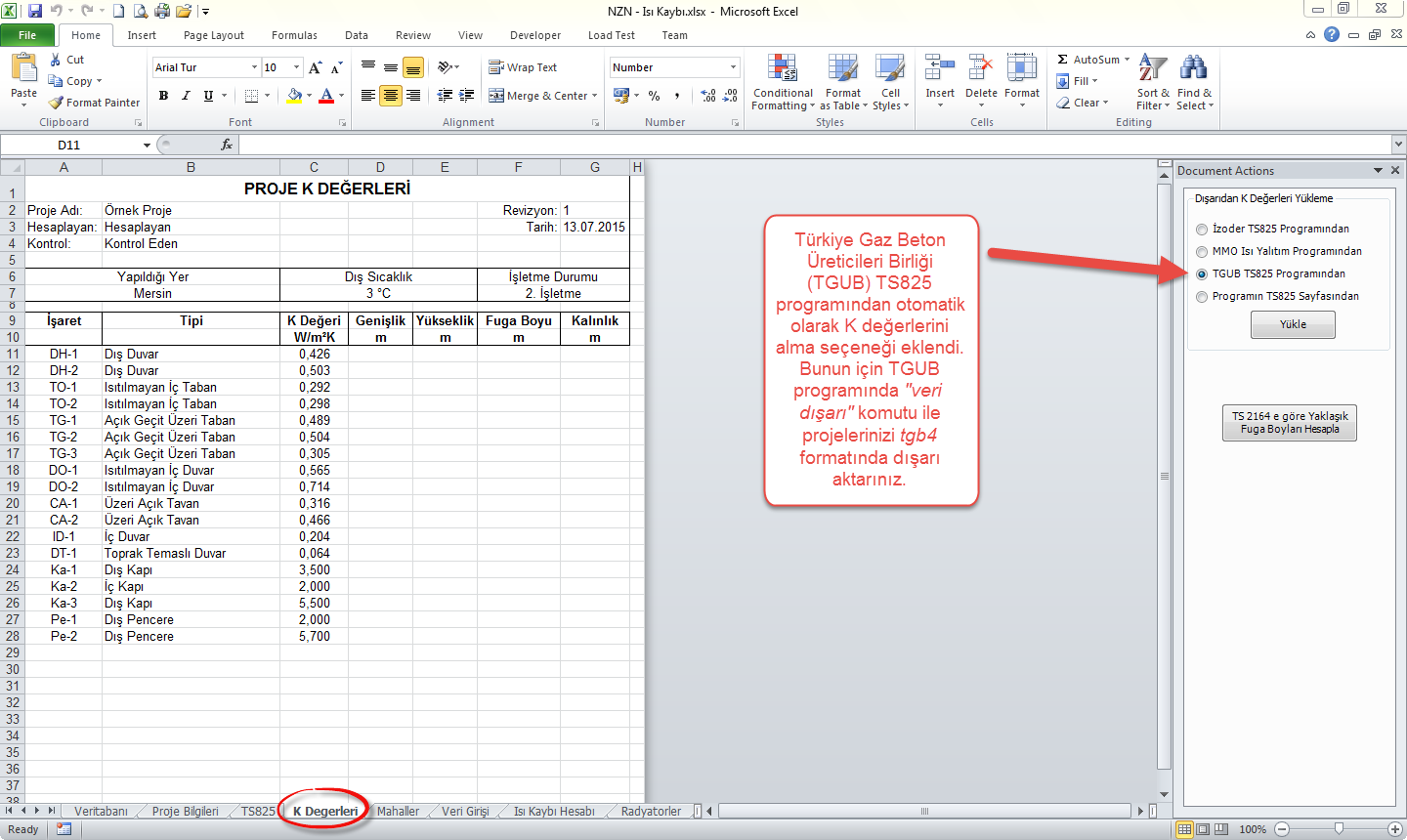Screen dimensions: 1407x840
Task: Open Conditional Formatting
Action: 782,83
